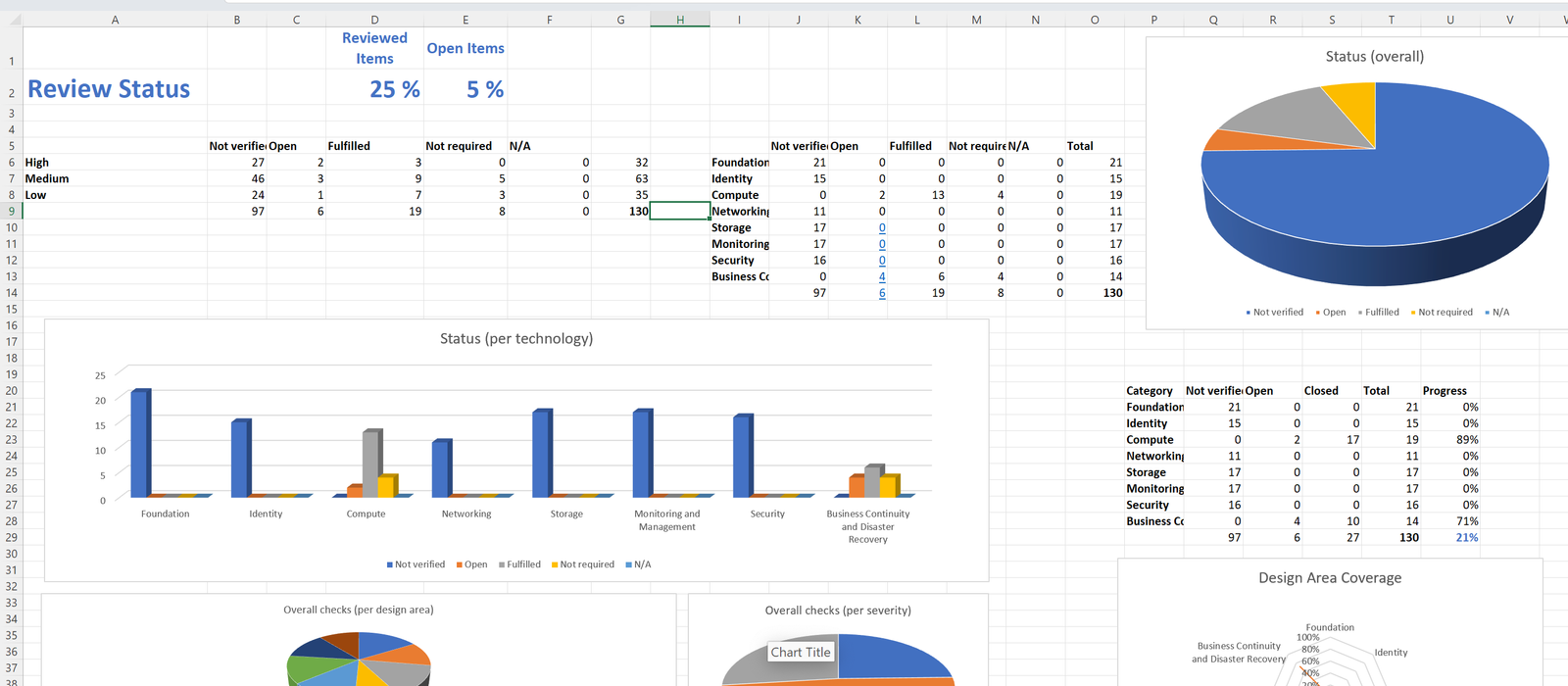Image resolution: width=1568 pixels, height=686 pixels.
Task: Click the 21% total progress cell
Action: [x=1467, y=538]
